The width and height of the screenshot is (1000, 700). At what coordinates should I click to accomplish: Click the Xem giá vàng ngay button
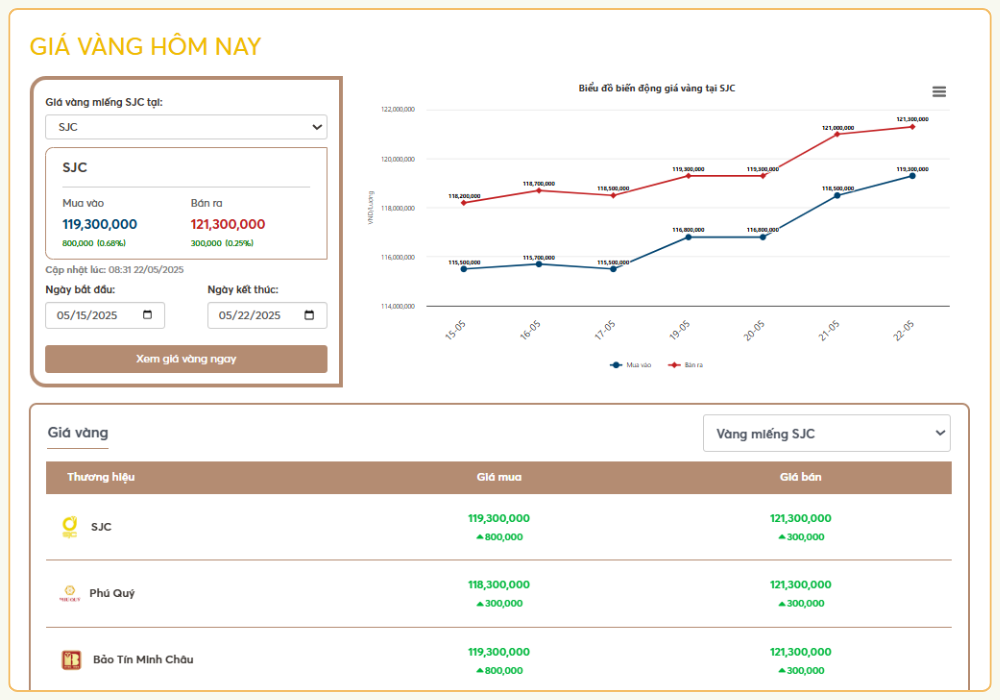pos(186,359)
